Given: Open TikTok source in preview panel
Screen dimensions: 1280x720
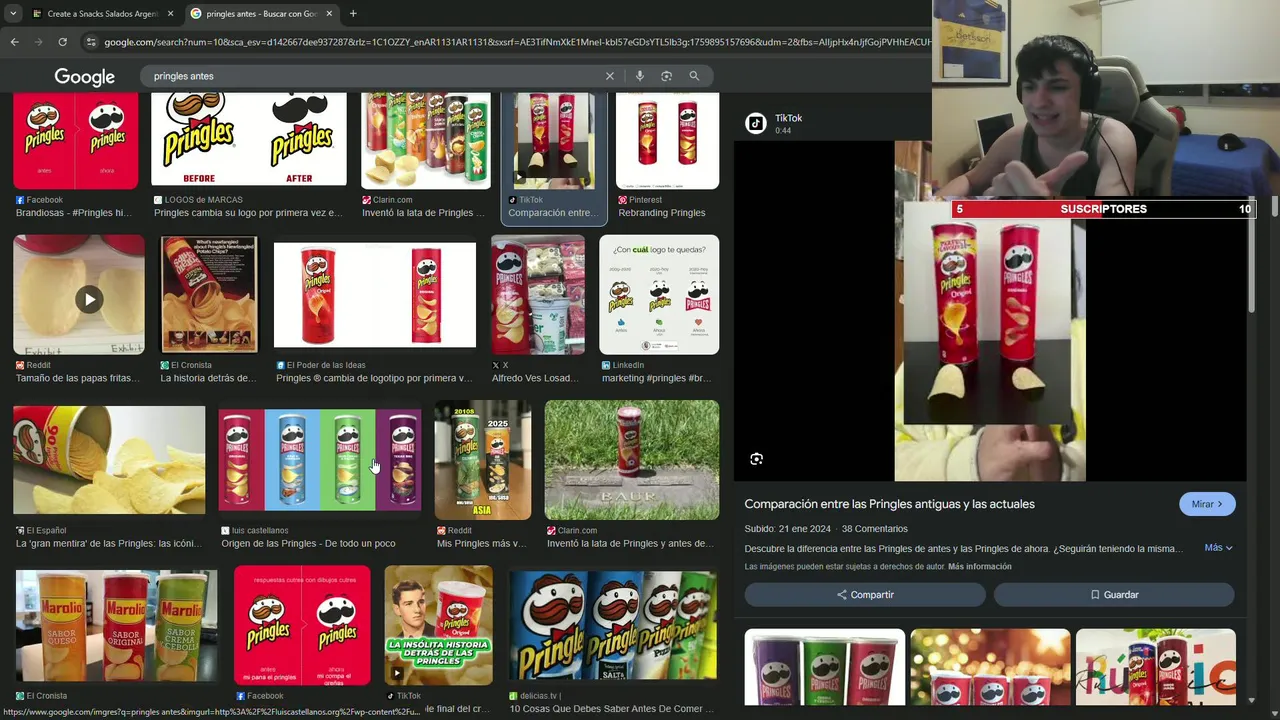Looking at the screenshot, I should (x=788, y=118).
